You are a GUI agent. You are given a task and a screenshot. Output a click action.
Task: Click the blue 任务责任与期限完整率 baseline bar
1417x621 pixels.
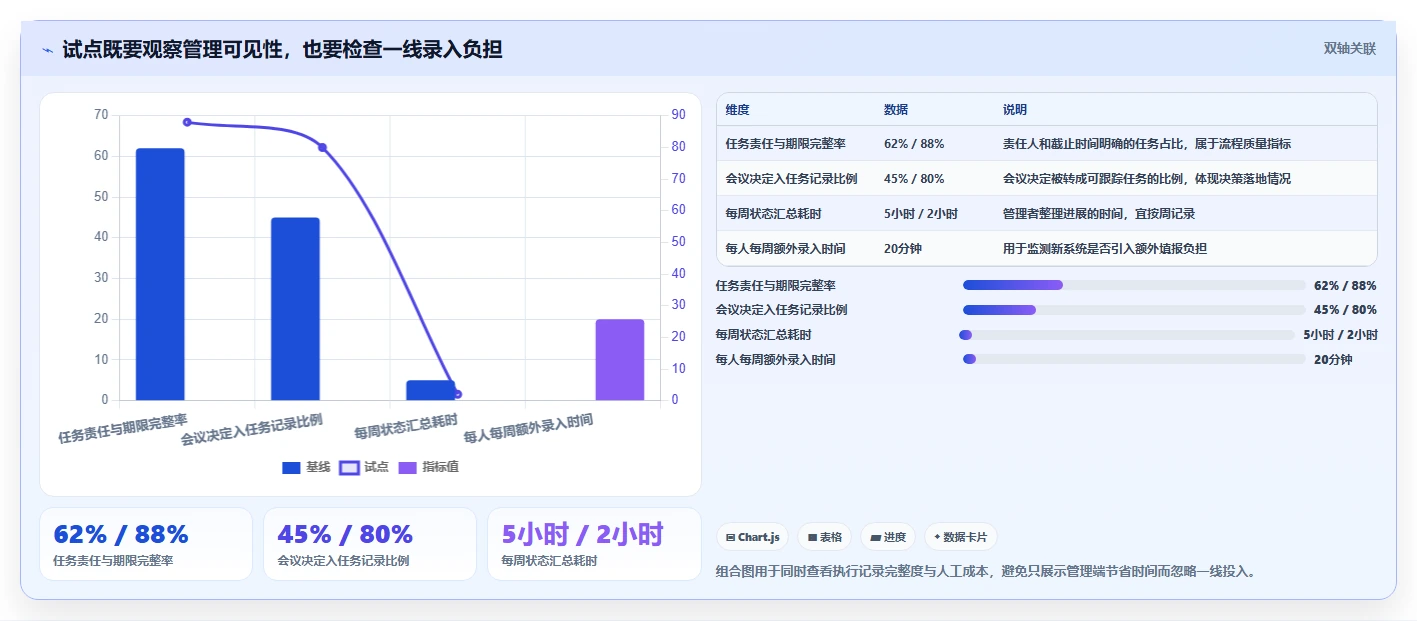coord(160,274)
